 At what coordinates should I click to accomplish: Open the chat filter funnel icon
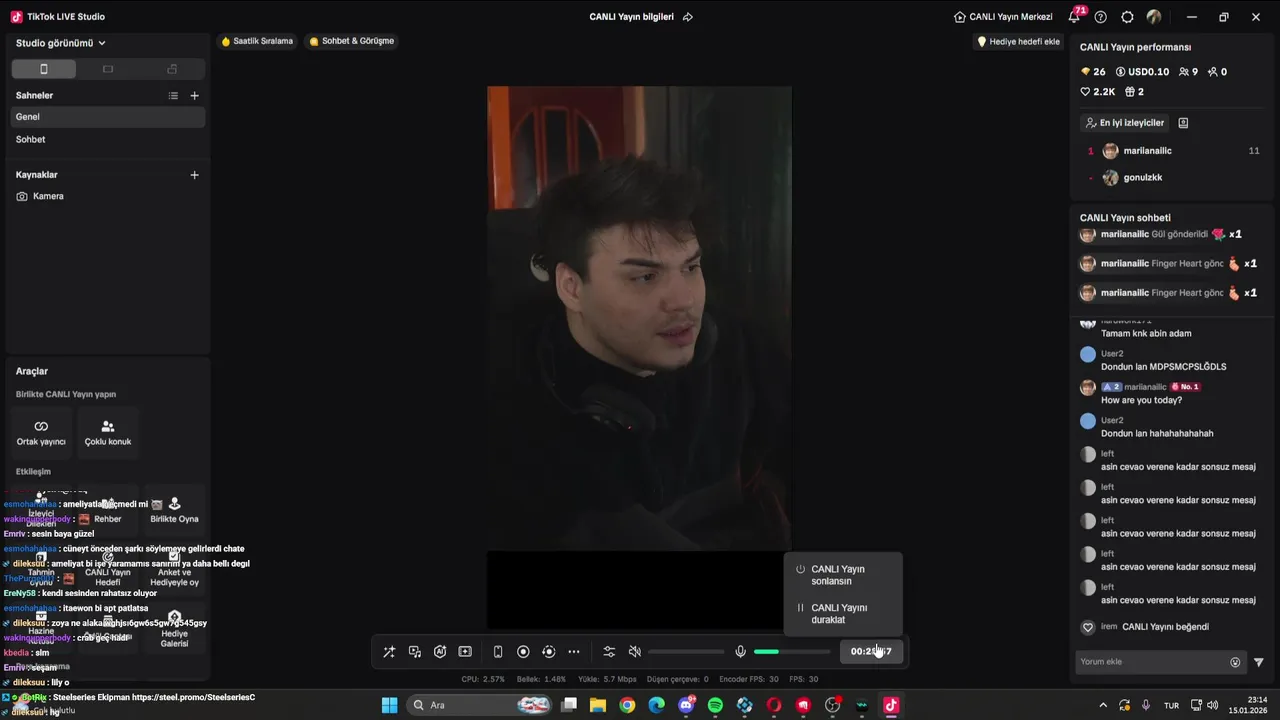pos(1259,662)
